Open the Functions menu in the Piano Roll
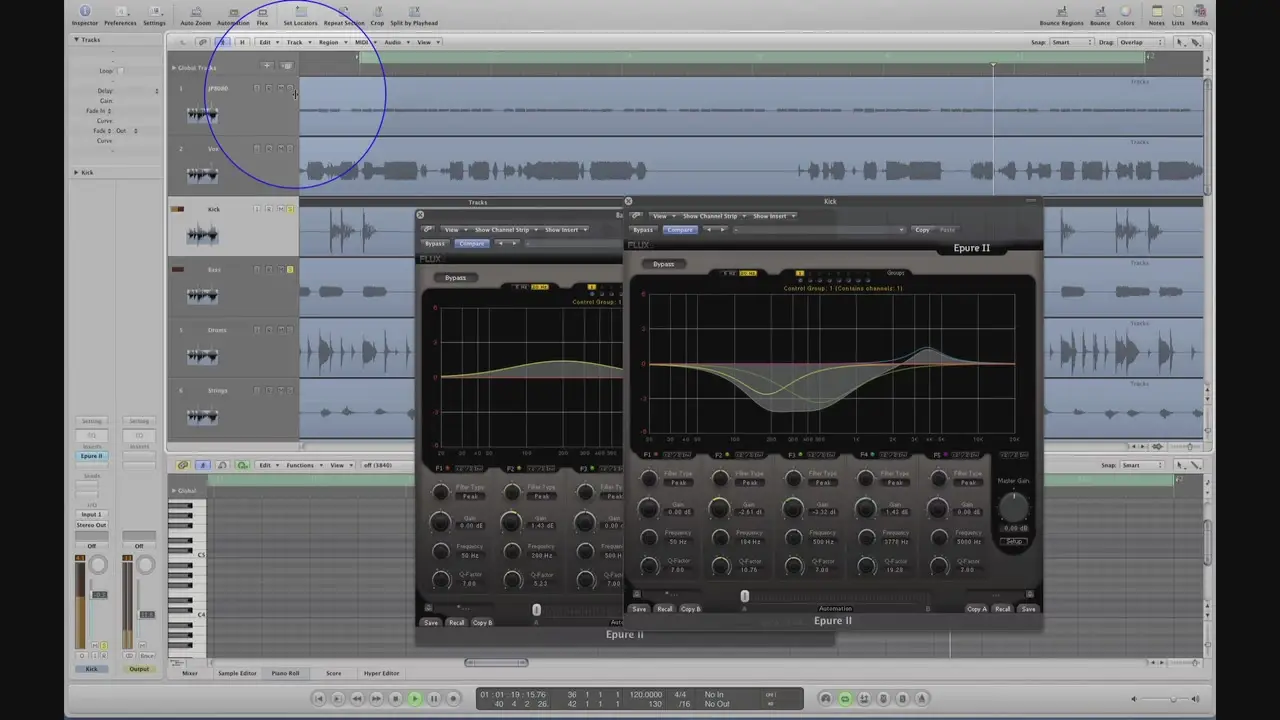 [x=302, y=465]
